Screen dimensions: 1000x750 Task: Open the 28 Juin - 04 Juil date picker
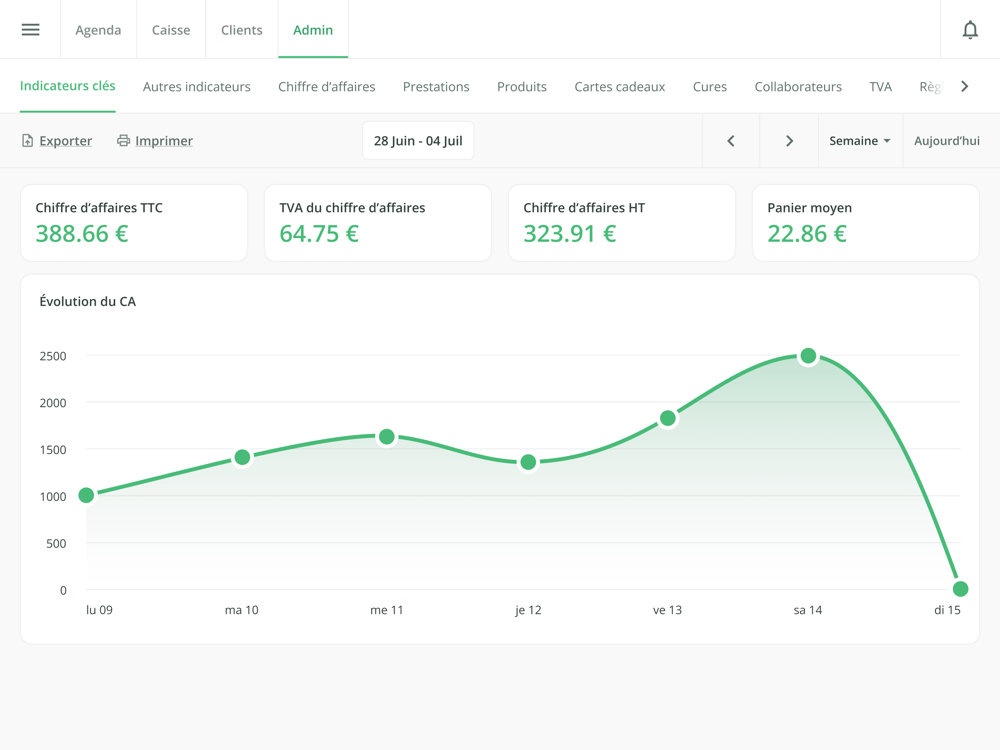tap(418, 141)
